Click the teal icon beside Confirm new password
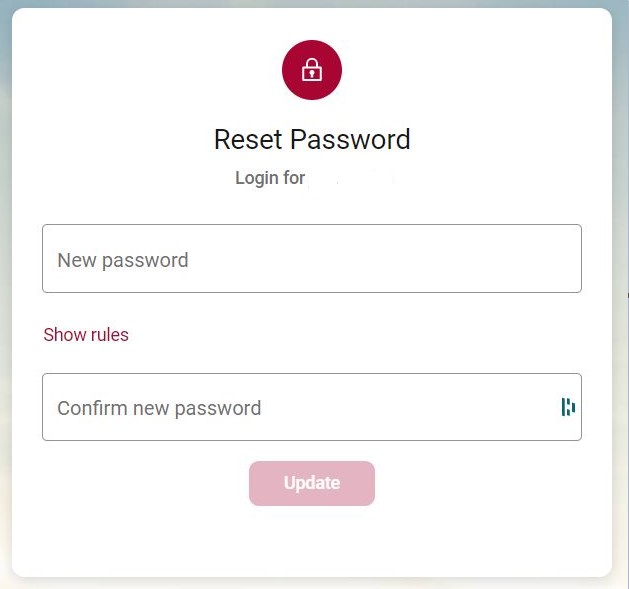Image resolution: width=629 pixels, height=589 pixels. coord(568,407)
